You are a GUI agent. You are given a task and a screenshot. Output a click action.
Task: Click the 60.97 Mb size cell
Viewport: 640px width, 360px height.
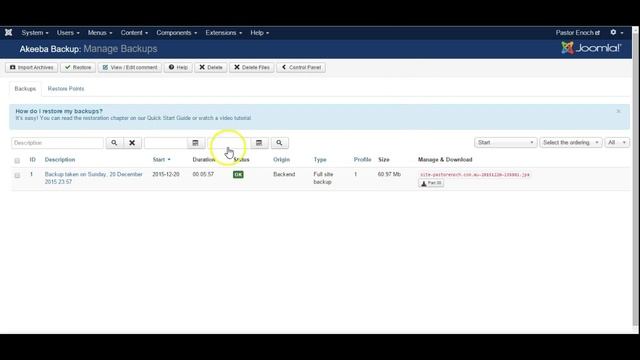[x=389, y=174]
